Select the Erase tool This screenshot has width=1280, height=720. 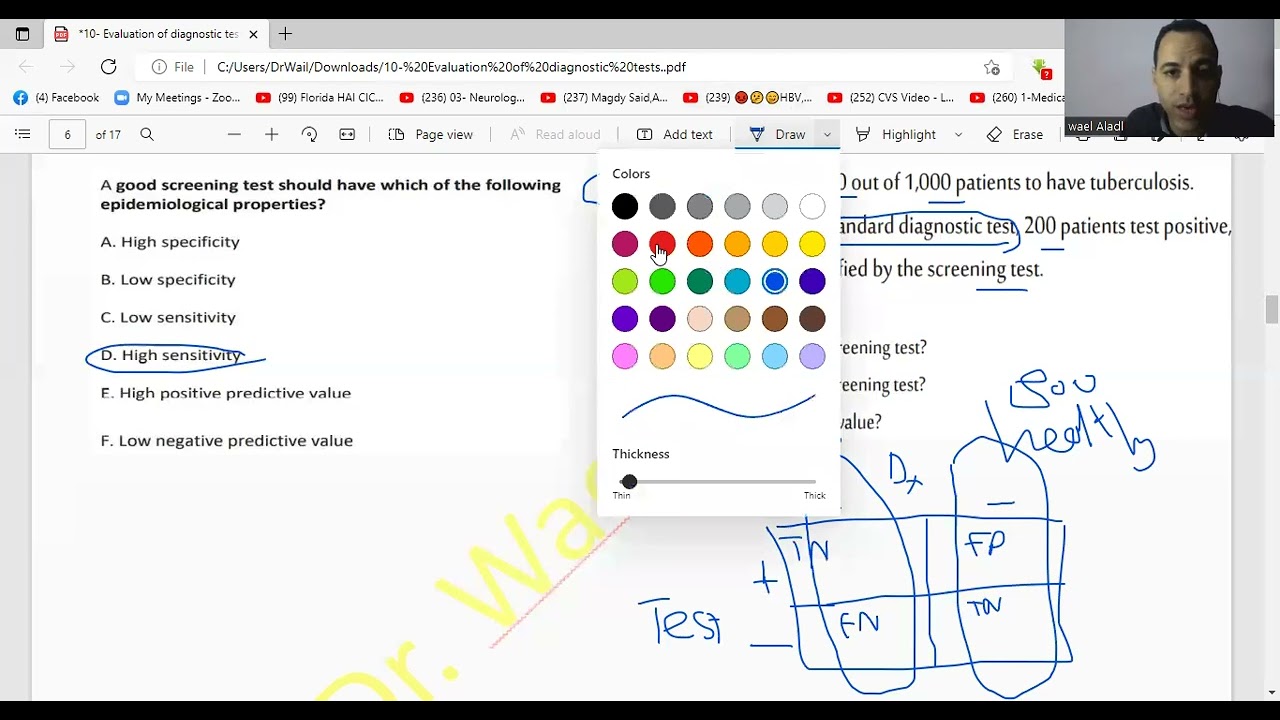(x=1015, y=134)
